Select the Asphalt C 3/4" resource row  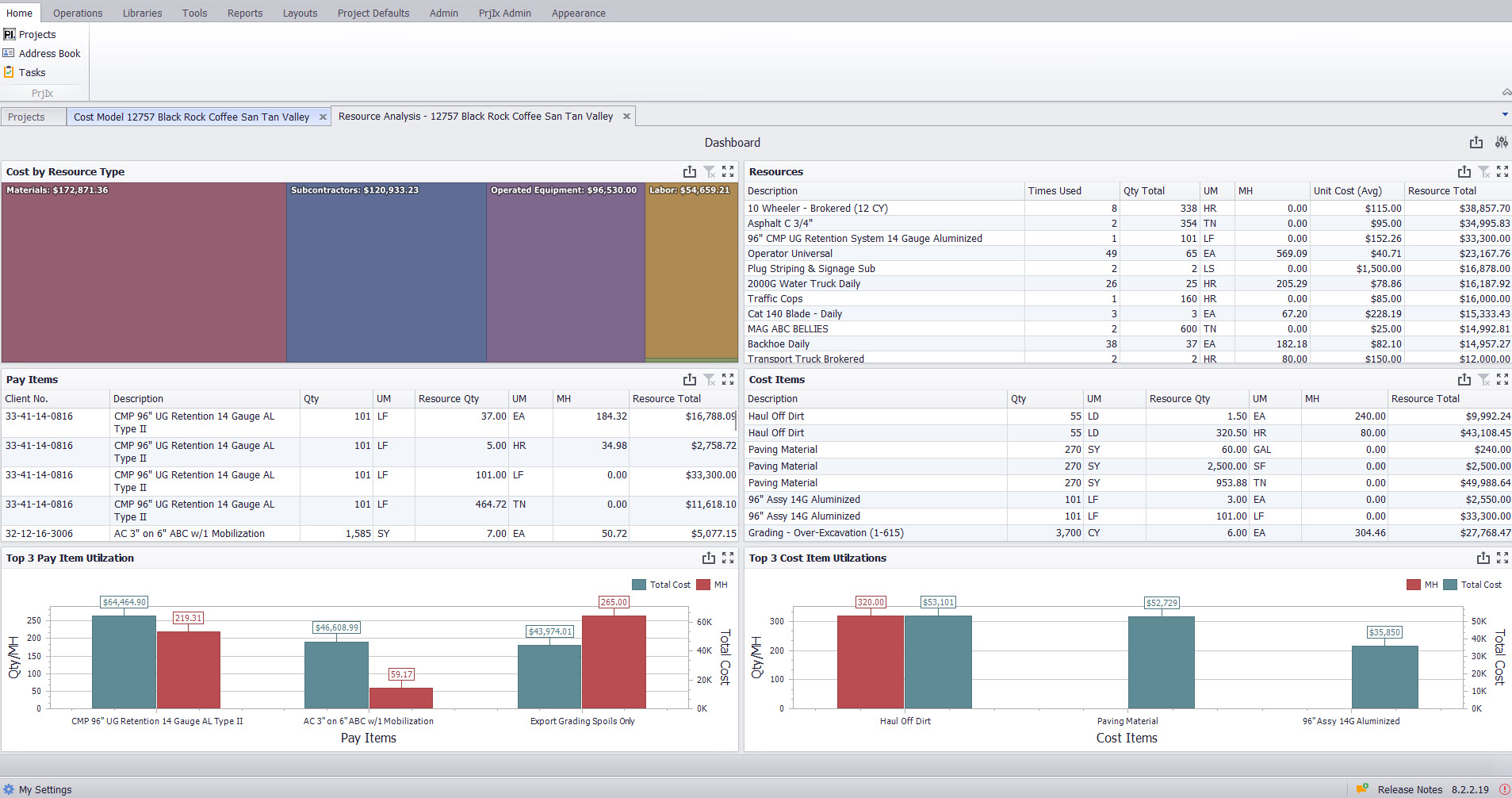pyautogui.click(x=1127, y=223)
